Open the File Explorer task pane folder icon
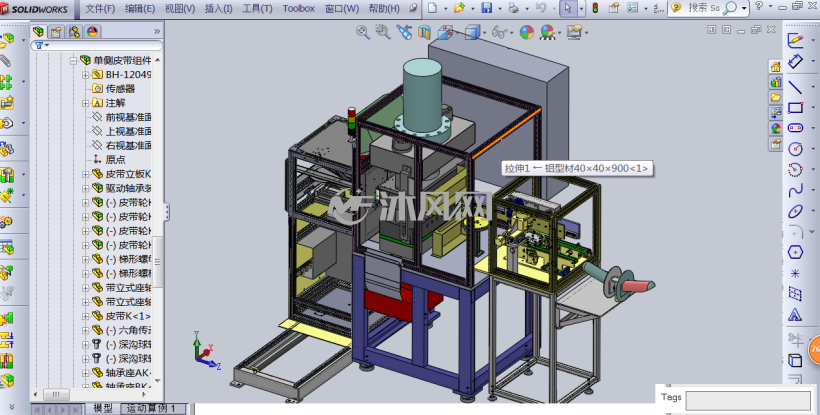The width and height of the screenshot is (820, 415). click(x=776, y=97)
